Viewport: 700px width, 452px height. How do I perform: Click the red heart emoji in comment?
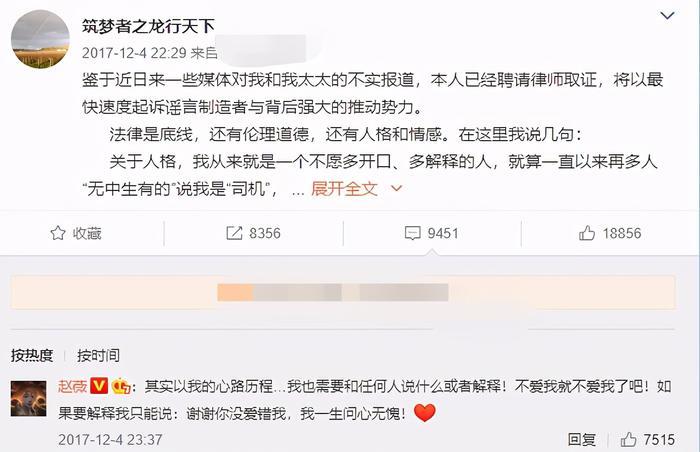coord(425,413)
